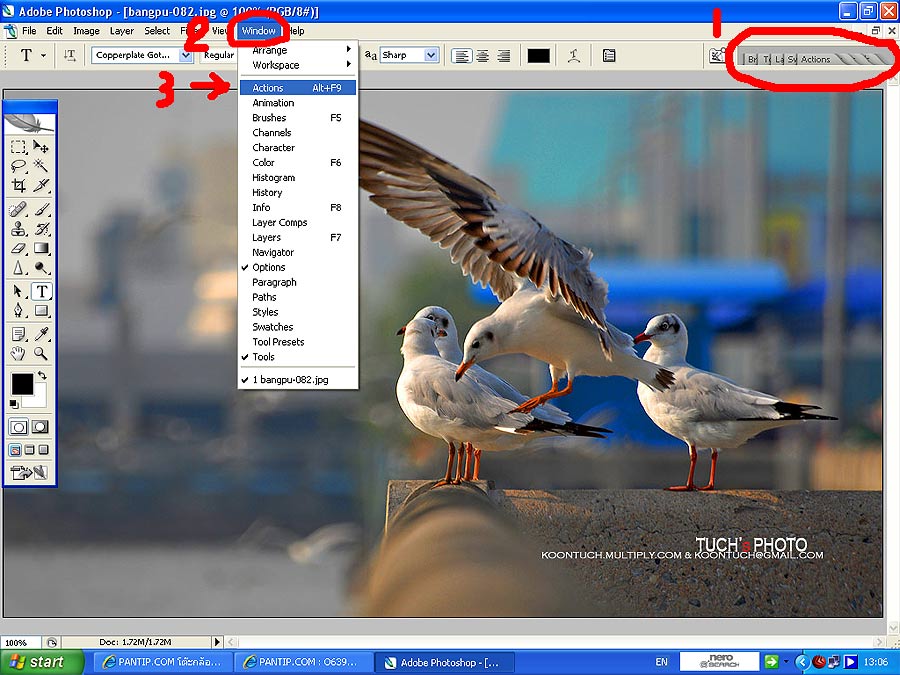The image size is (900, 675).
Task: Select the Lasso tool
Action: (18, 166)
